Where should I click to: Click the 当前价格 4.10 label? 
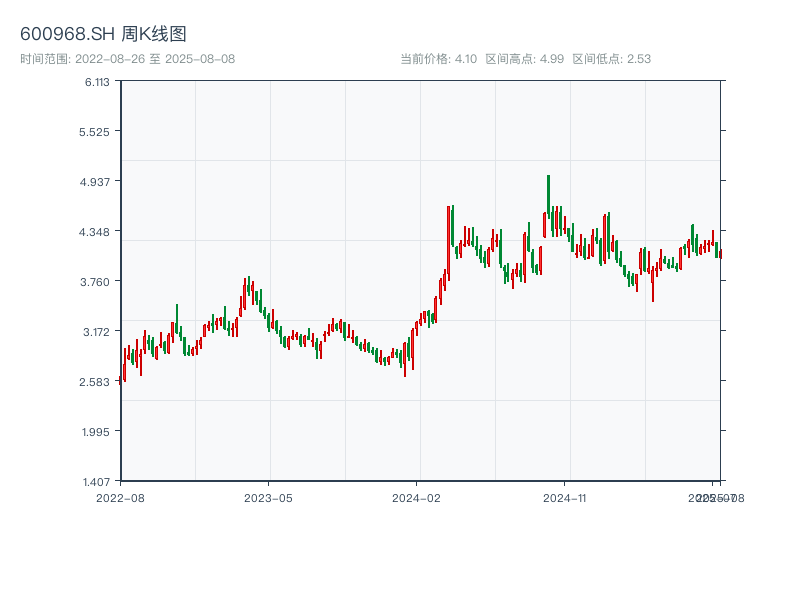438,59
